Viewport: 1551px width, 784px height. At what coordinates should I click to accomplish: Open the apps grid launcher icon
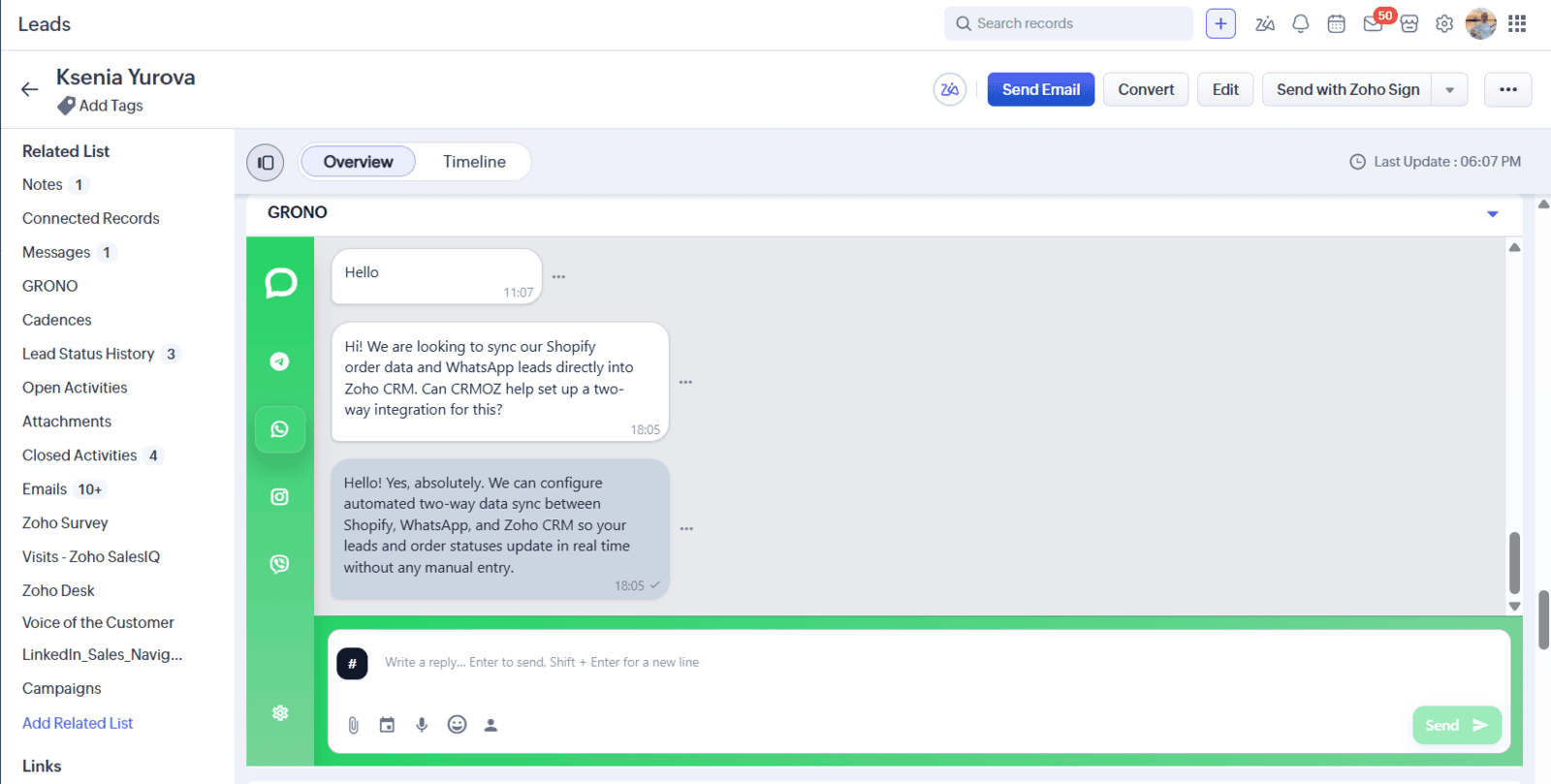tap(1517, 23)
